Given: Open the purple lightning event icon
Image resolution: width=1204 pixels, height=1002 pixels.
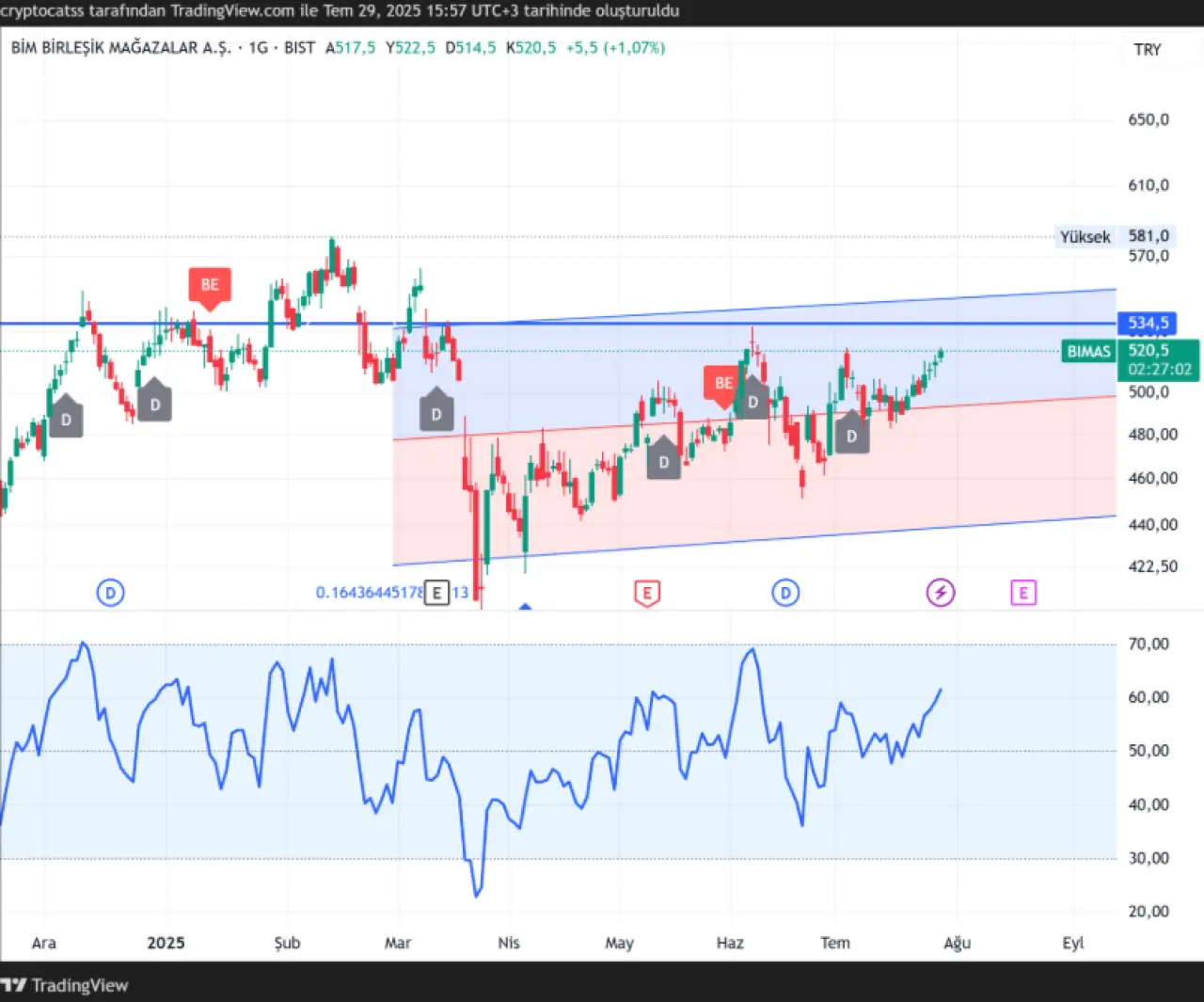Looking at the screenshot, I should tap(941, 593).
